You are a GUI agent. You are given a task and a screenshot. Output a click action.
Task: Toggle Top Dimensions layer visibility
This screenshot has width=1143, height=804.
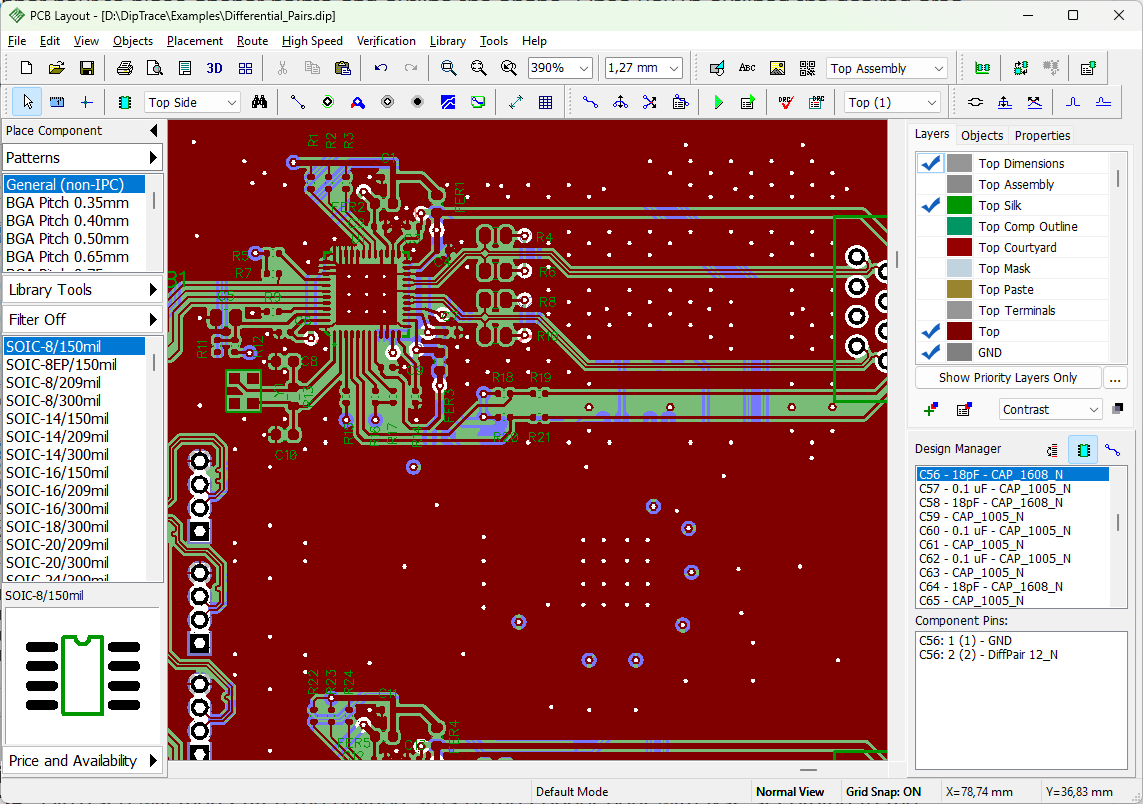930,163
